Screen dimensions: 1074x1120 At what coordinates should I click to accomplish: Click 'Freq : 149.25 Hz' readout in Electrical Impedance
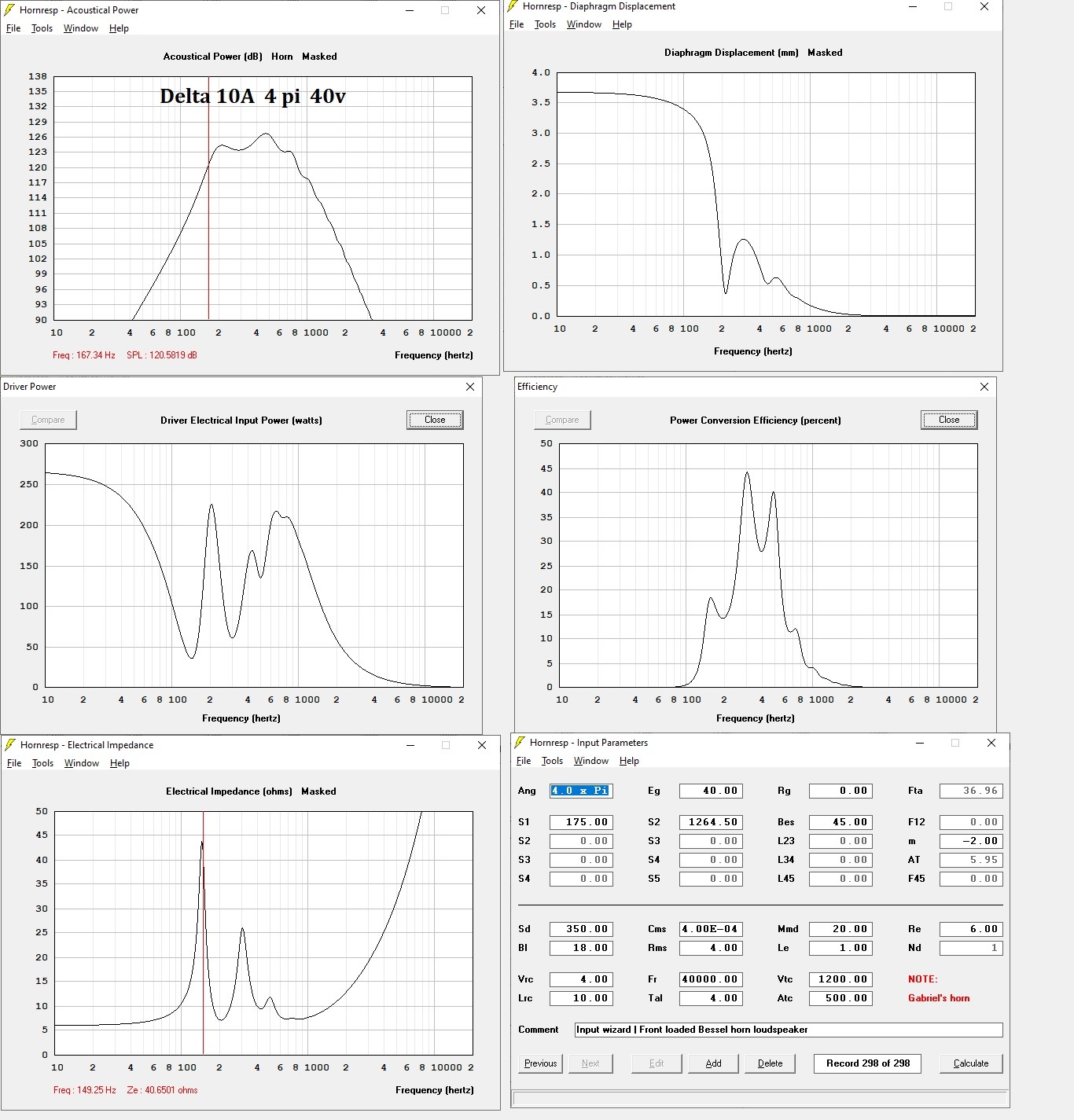point(85,1090)
